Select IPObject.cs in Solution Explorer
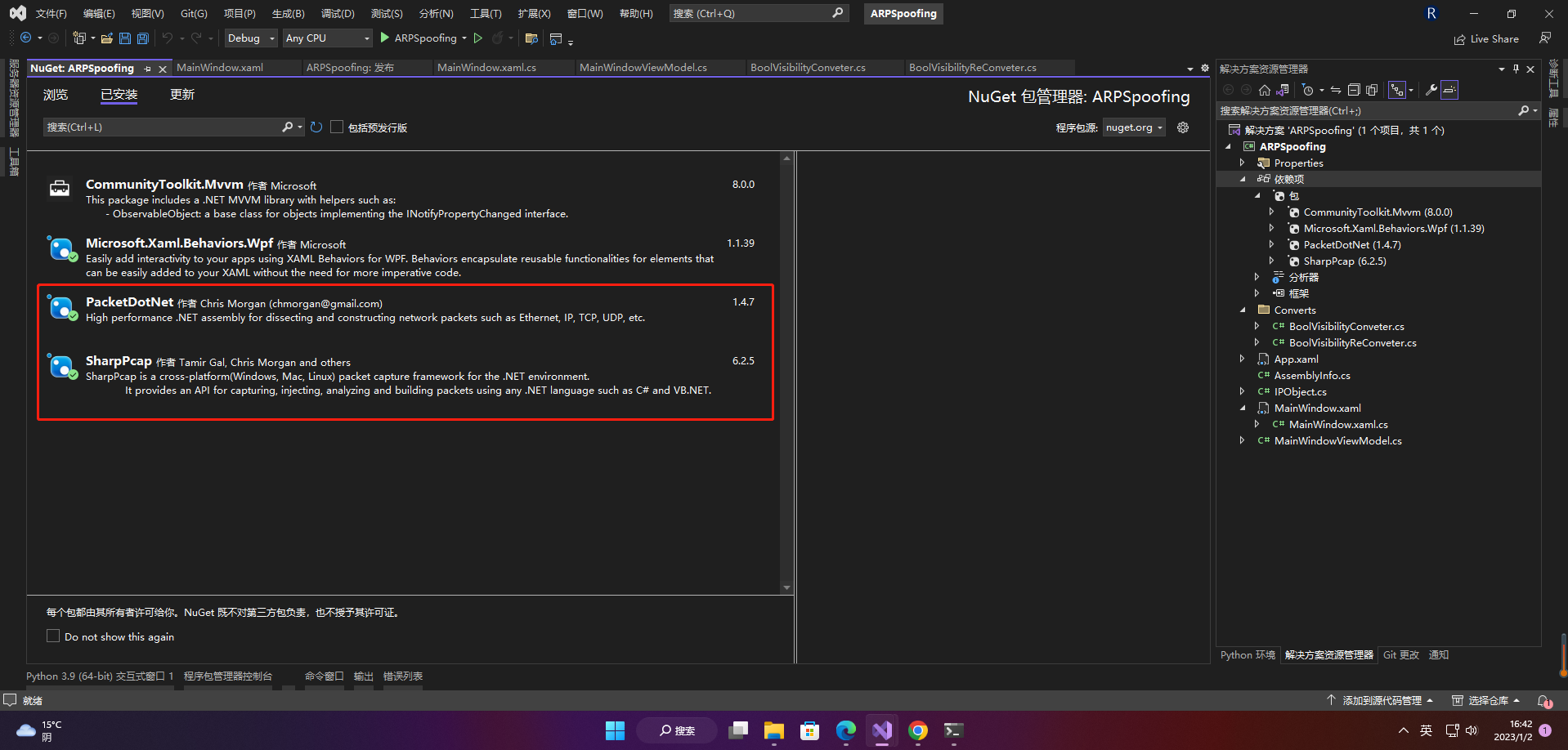 pyautogui.click(x=1300, y=392)
